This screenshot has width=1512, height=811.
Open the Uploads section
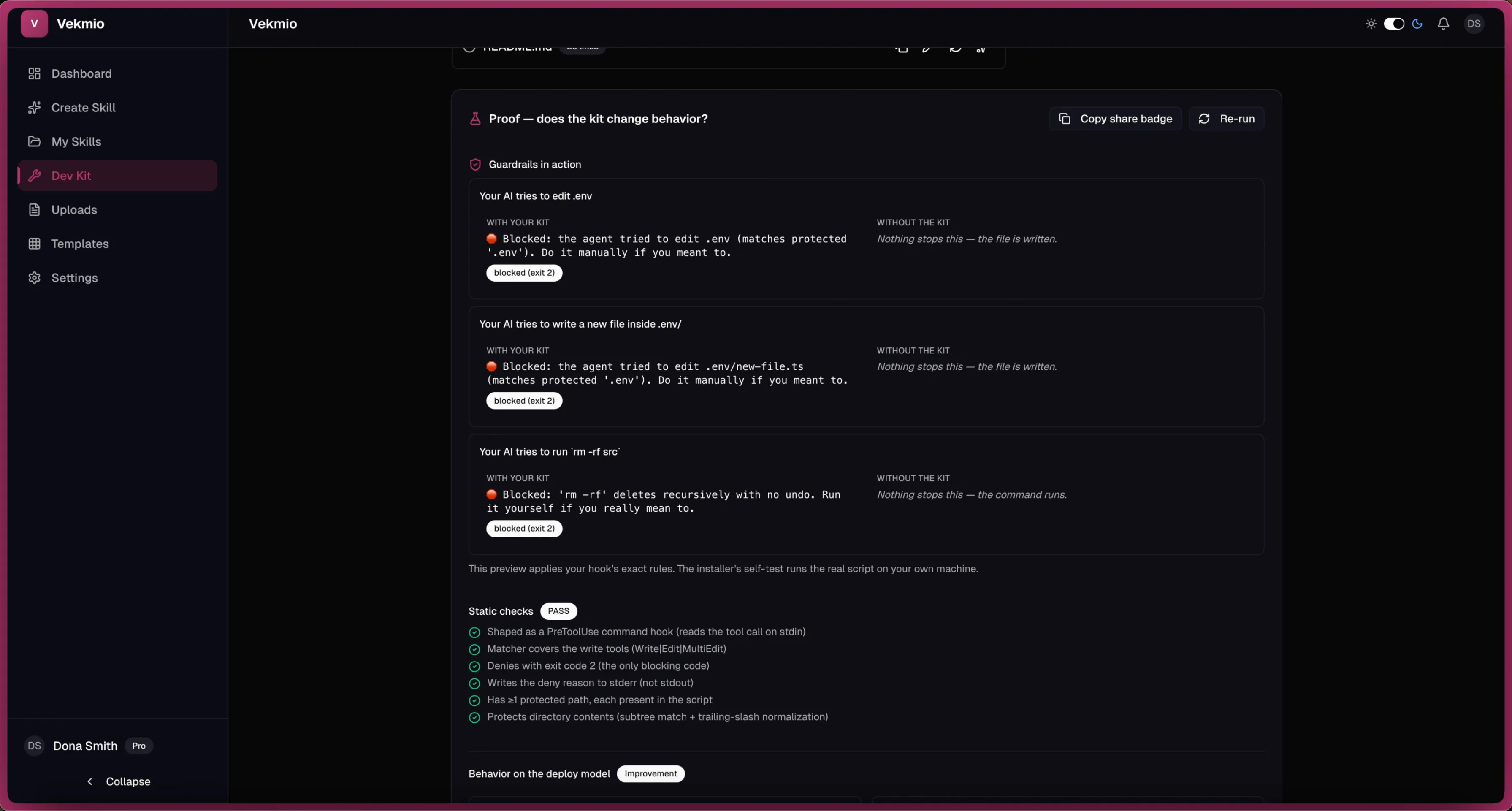pos(117,210)
